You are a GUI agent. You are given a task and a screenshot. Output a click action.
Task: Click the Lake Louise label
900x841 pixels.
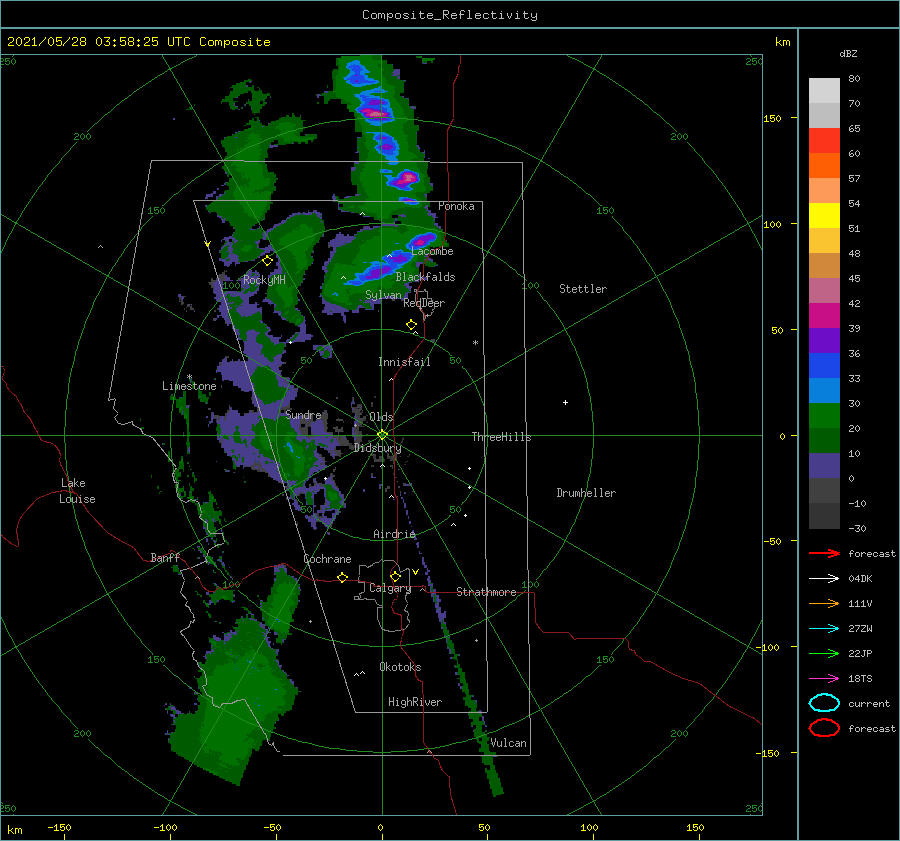point(77,491)
